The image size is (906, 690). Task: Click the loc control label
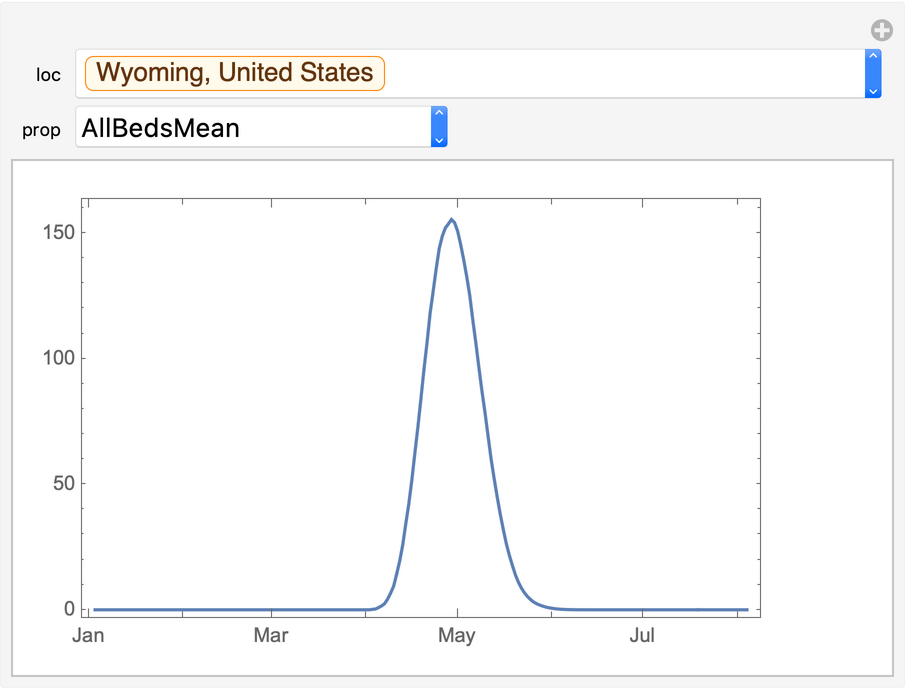point(48,75)
